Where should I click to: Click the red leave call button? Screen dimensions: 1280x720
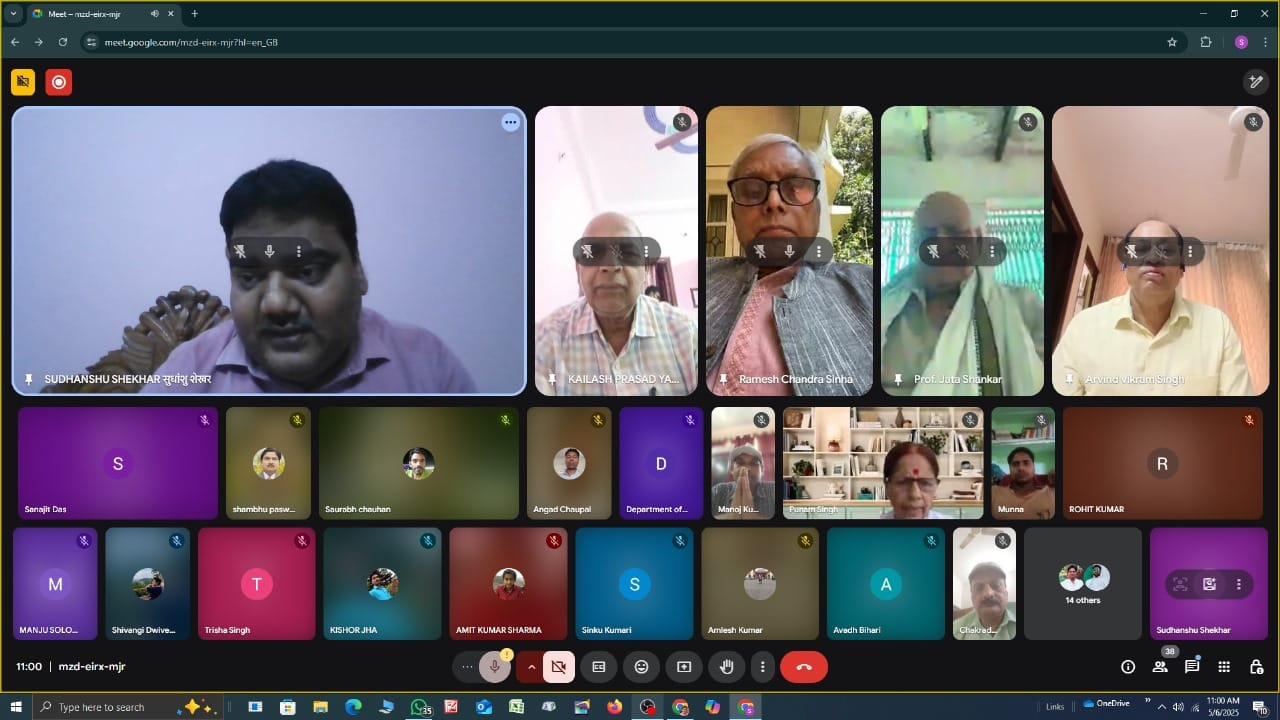(803, 667)
